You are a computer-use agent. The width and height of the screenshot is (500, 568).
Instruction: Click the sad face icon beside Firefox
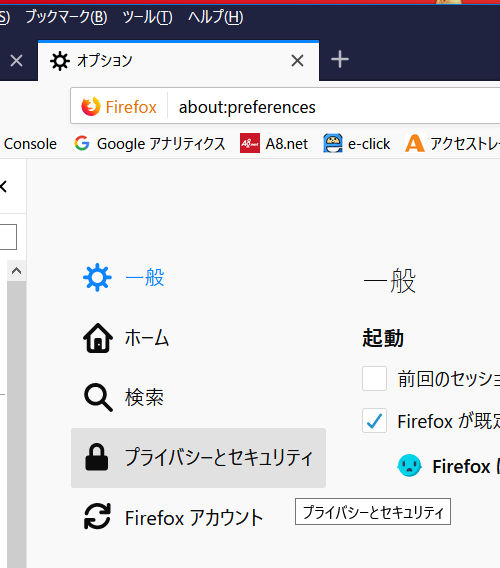409,465
